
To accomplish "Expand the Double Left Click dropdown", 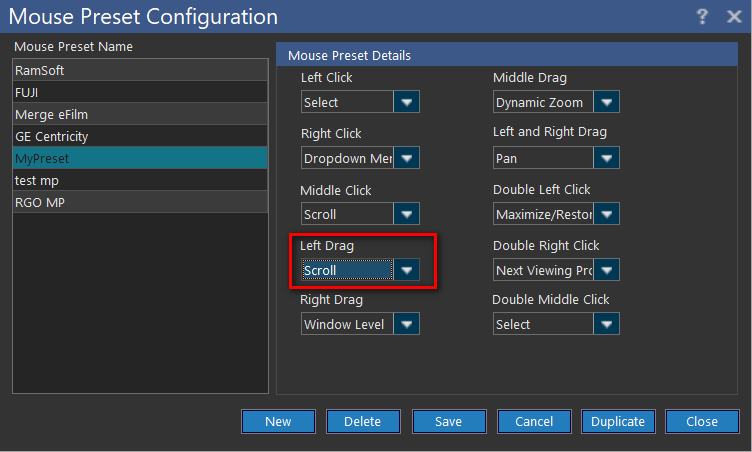I will (607, 214).
